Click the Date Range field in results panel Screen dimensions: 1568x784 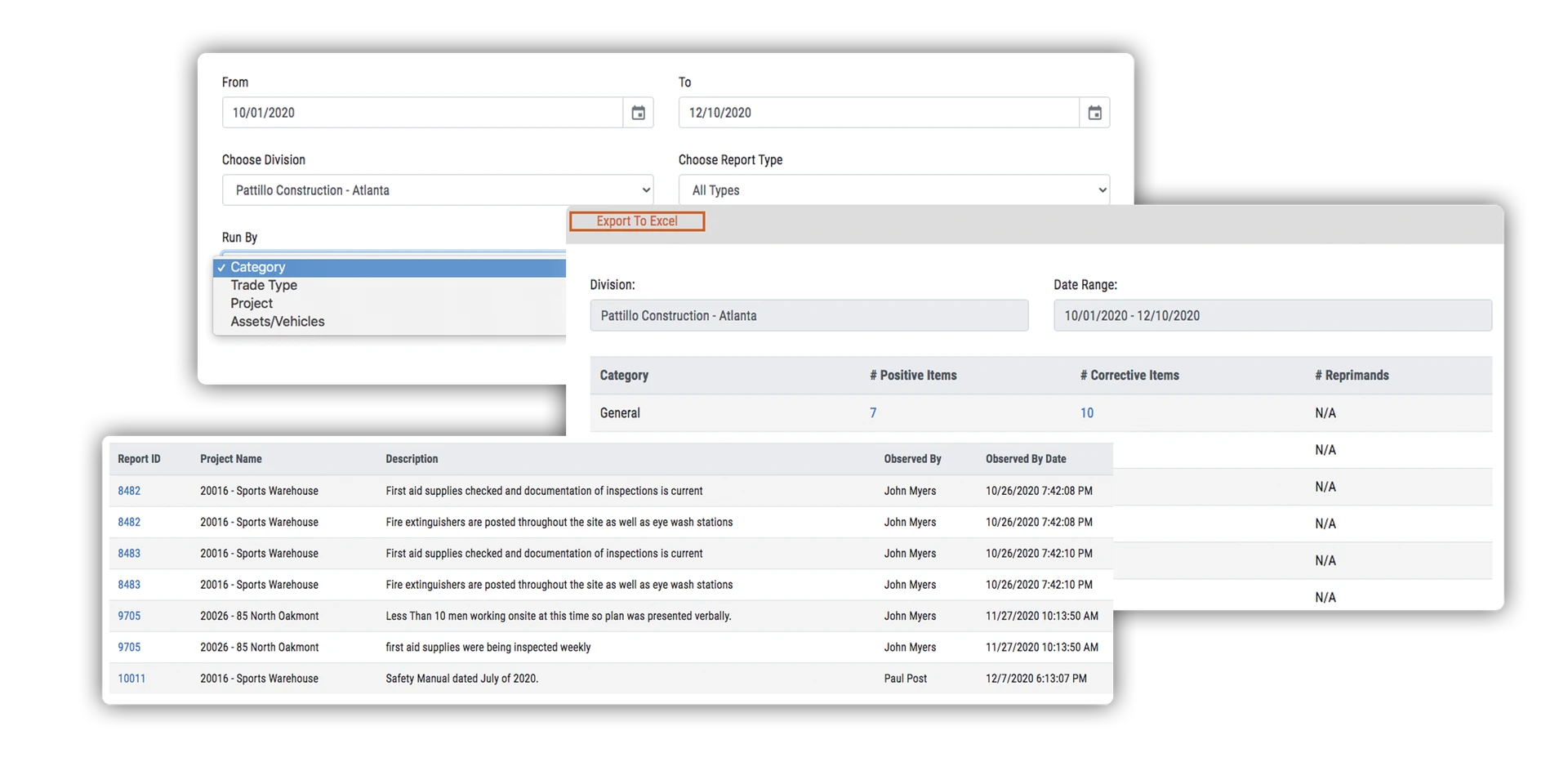(1272, 315)
